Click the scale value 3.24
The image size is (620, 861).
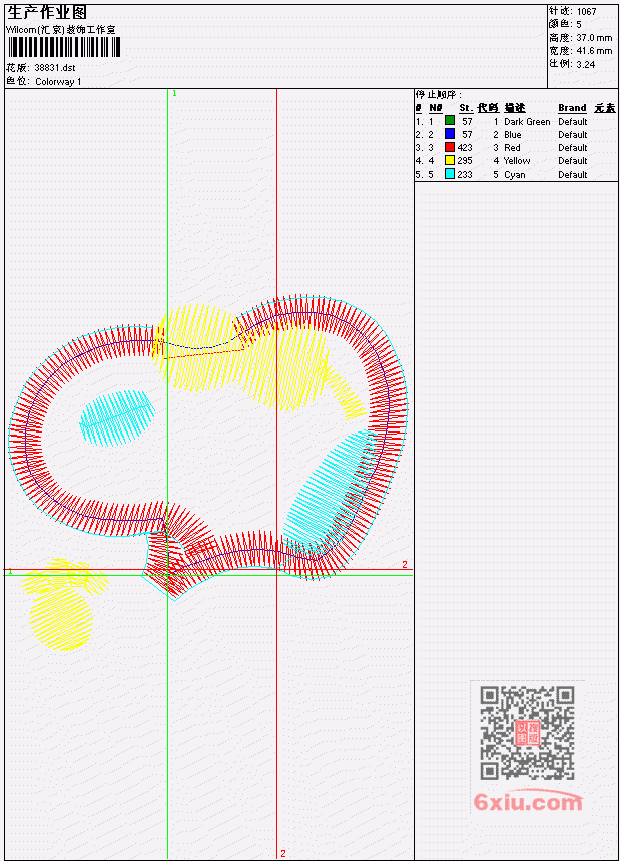586,64
